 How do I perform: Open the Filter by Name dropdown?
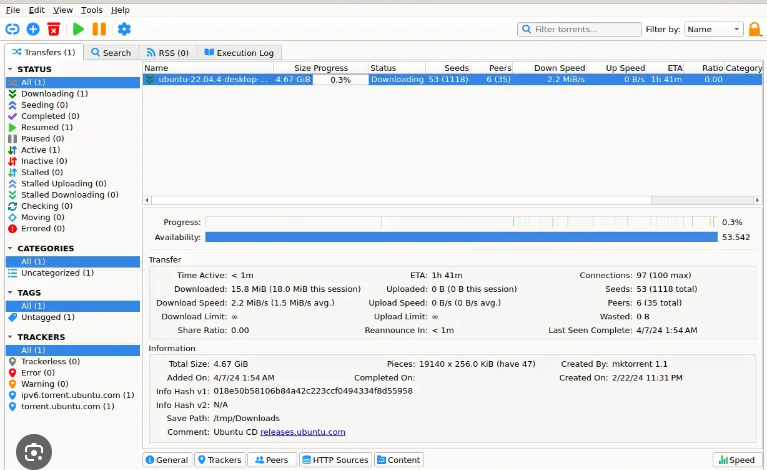pyautogui.click(x=712, y=30)
